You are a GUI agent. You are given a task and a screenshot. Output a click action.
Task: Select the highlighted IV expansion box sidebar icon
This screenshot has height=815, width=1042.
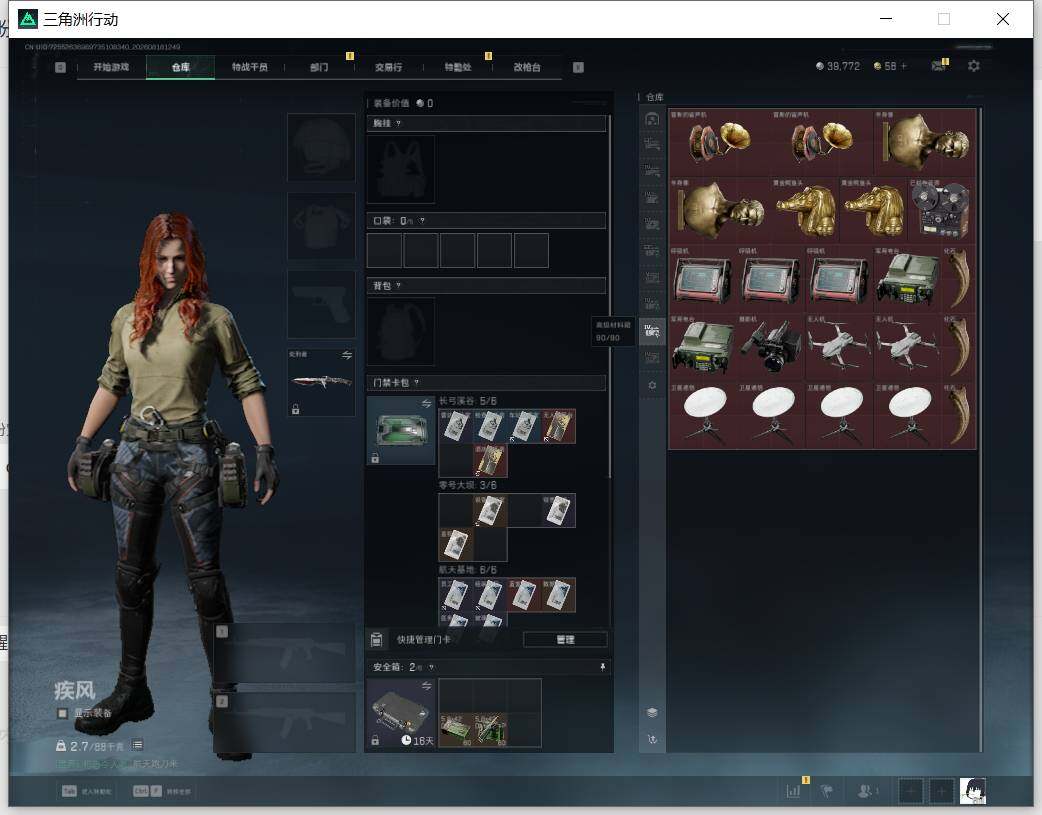click(652, 331)
